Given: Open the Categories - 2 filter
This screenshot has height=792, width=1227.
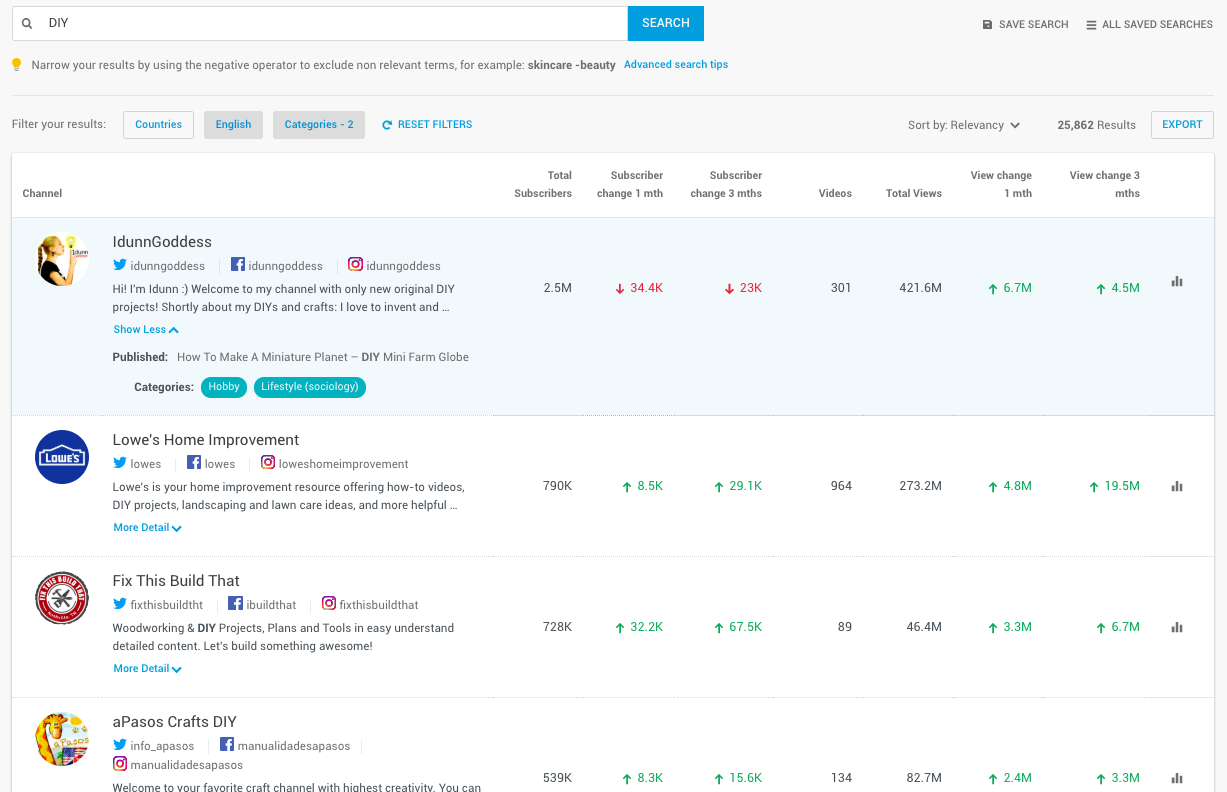Looking at the screenshot, I should point(319,124).
